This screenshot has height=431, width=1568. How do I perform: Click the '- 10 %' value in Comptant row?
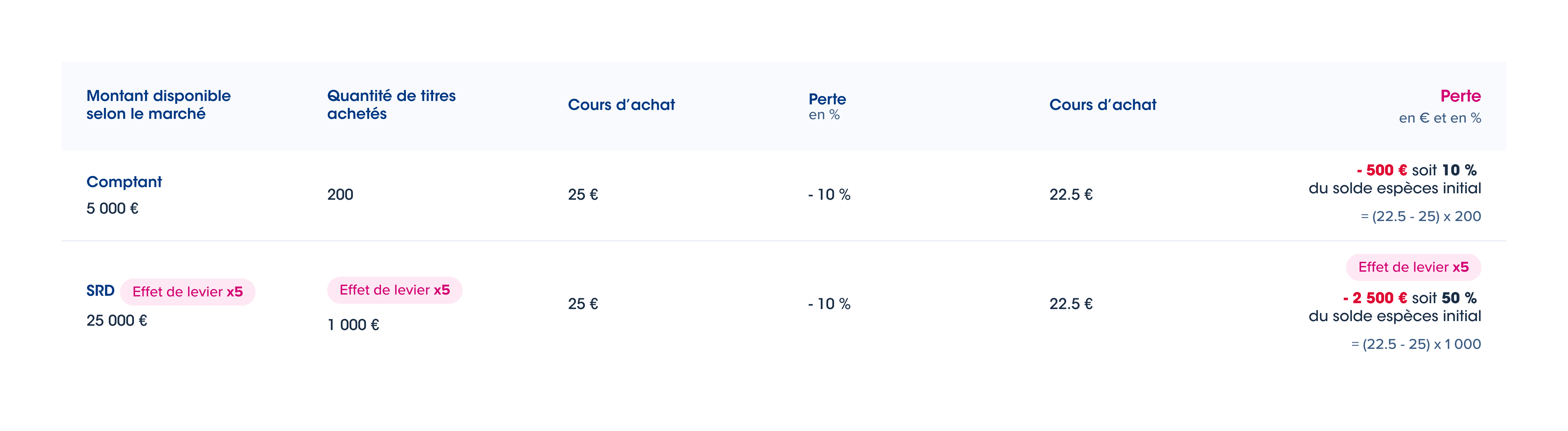click(x=829, y=195)
